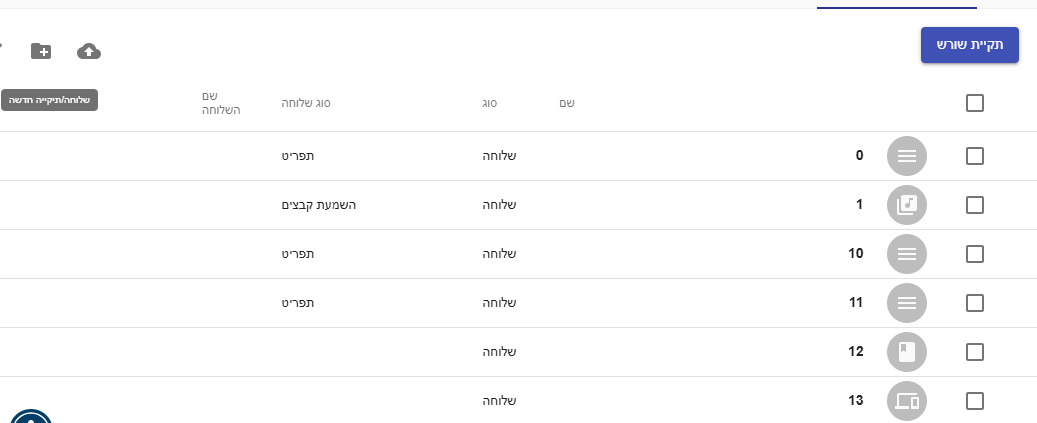Sort by the שם column header
Screen dimensions: 1037x423
coord(567,103)
